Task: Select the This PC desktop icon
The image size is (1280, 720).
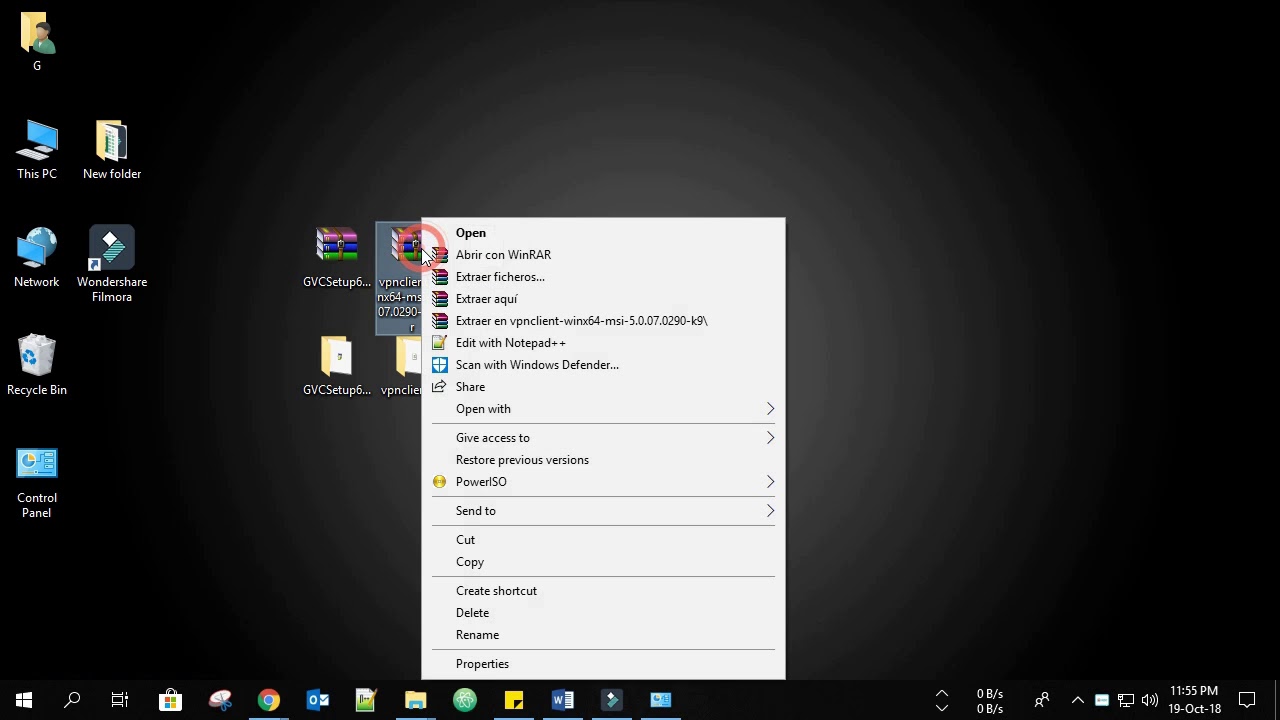Action: coord(37,150)
